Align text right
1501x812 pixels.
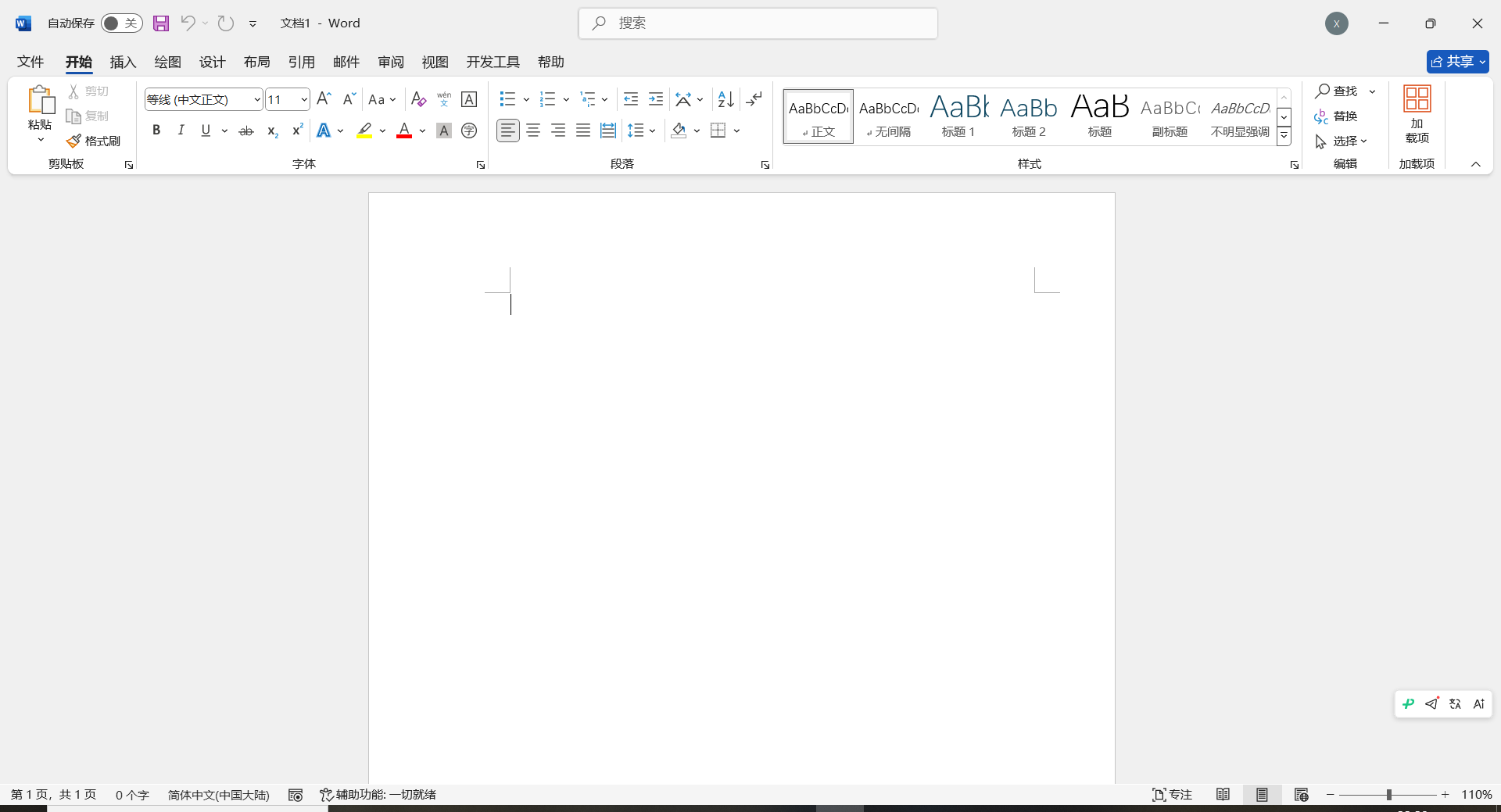coord(558,131)
